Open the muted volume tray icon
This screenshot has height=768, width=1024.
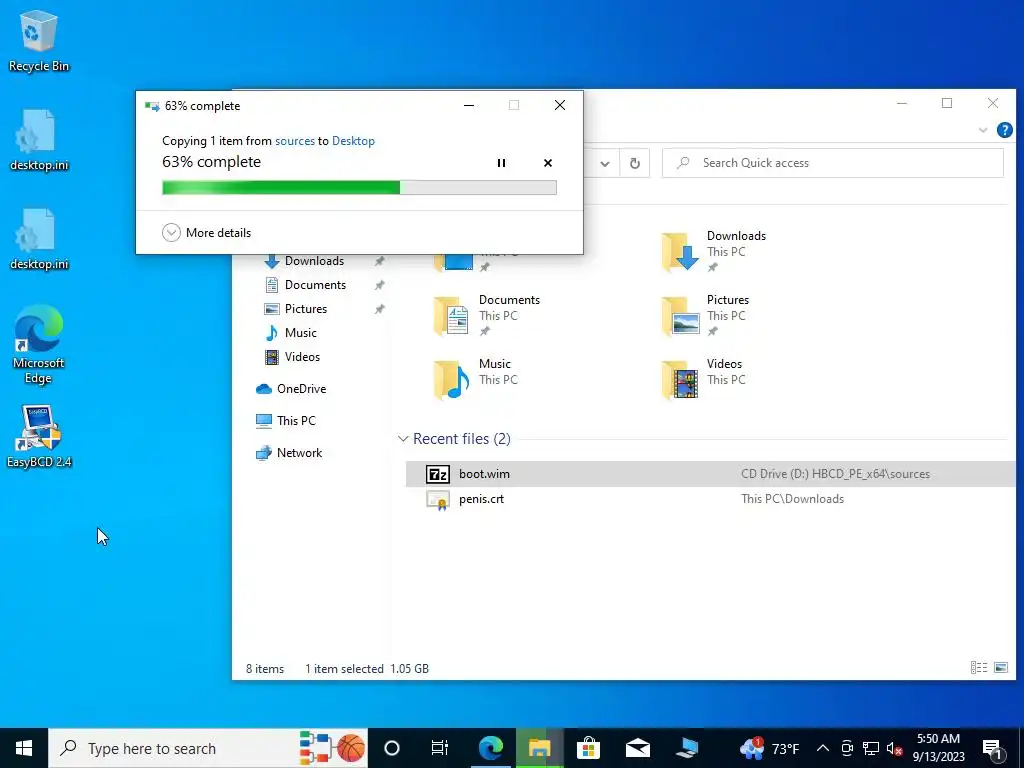pyautogui.click(x=894, y=748)
